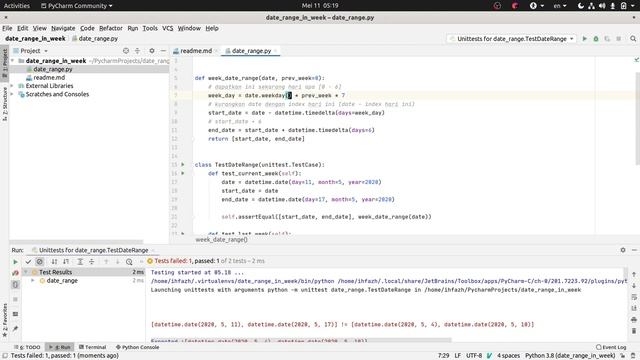
Task: Collapse all in Project tool window
Action: [138, 51]
